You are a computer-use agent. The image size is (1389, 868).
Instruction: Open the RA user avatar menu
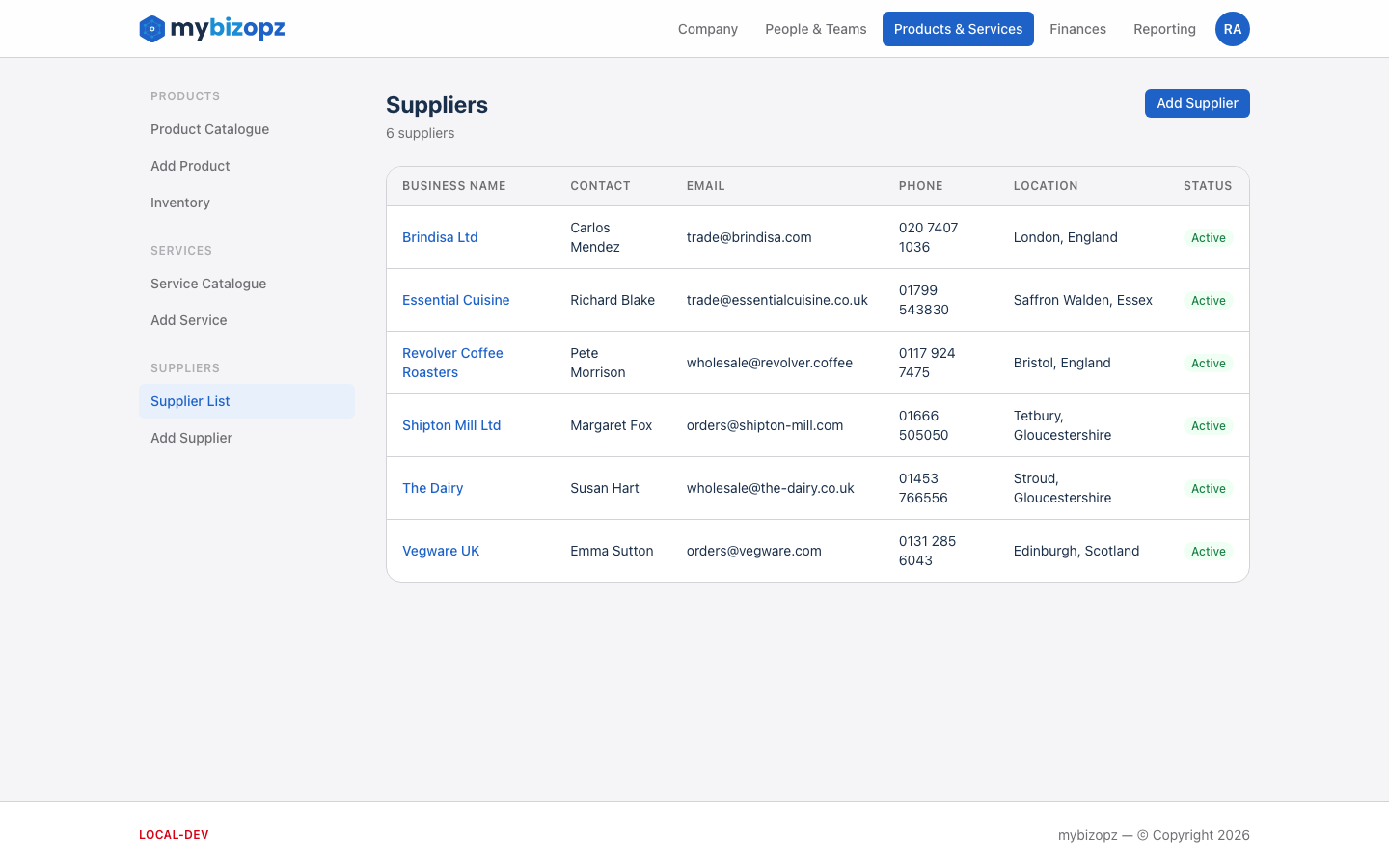[1232, 29]
